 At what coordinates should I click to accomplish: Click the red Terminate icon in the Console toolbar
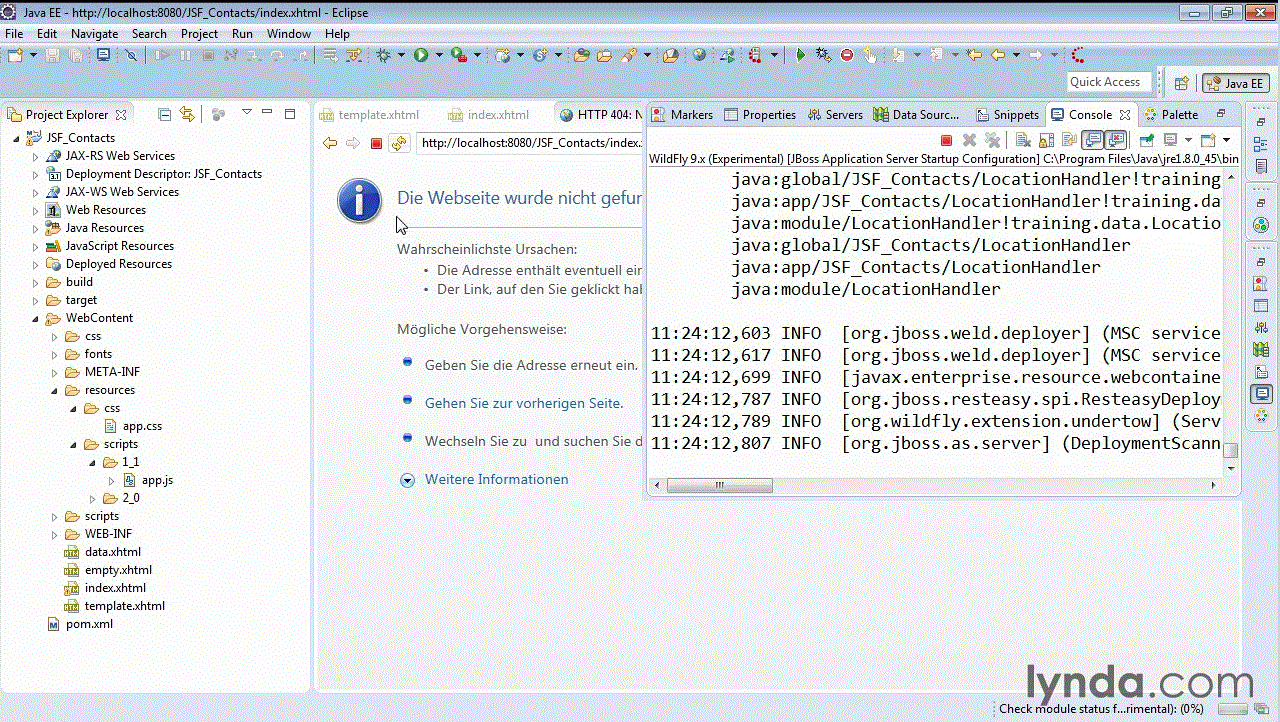coord(946,141)
